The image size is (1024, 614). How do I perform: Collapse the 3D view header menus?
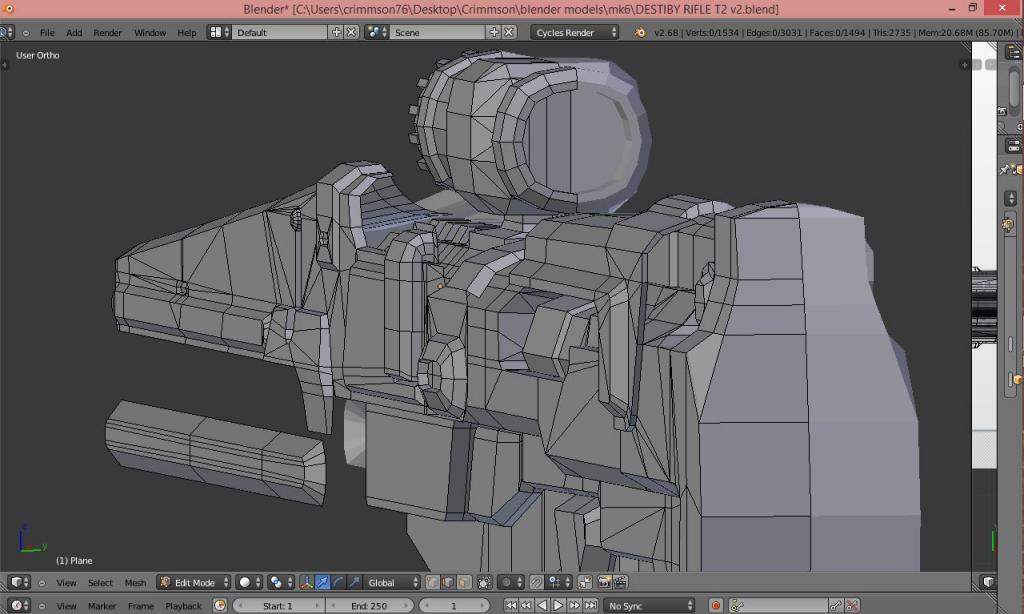click(42, 583)
